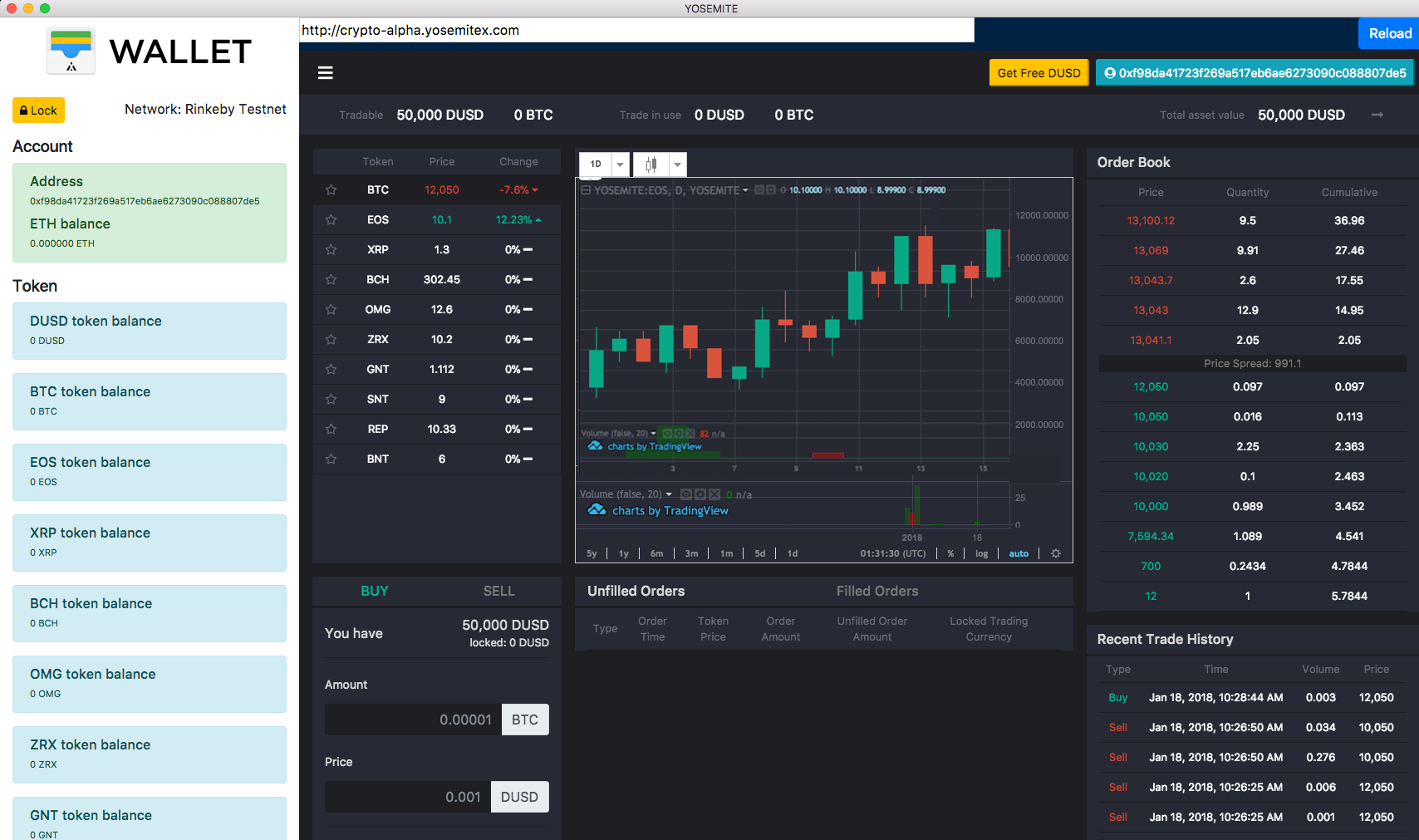Hide the bottom-pane Volume indicator via eye icon
The width and height of the screenshot is (1419, 840).
[x=686, y=494]
